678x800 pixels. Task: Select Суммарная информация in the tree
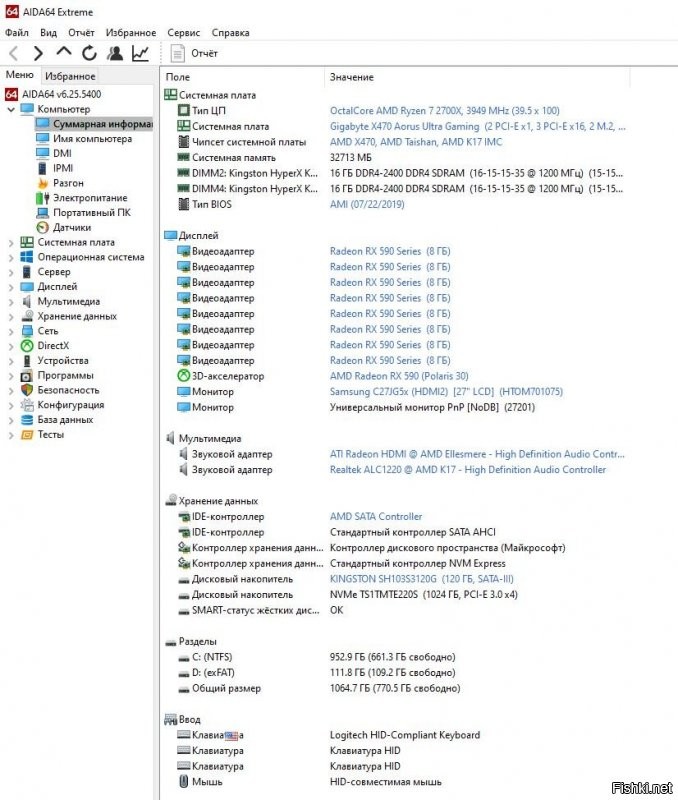[94, 124]
